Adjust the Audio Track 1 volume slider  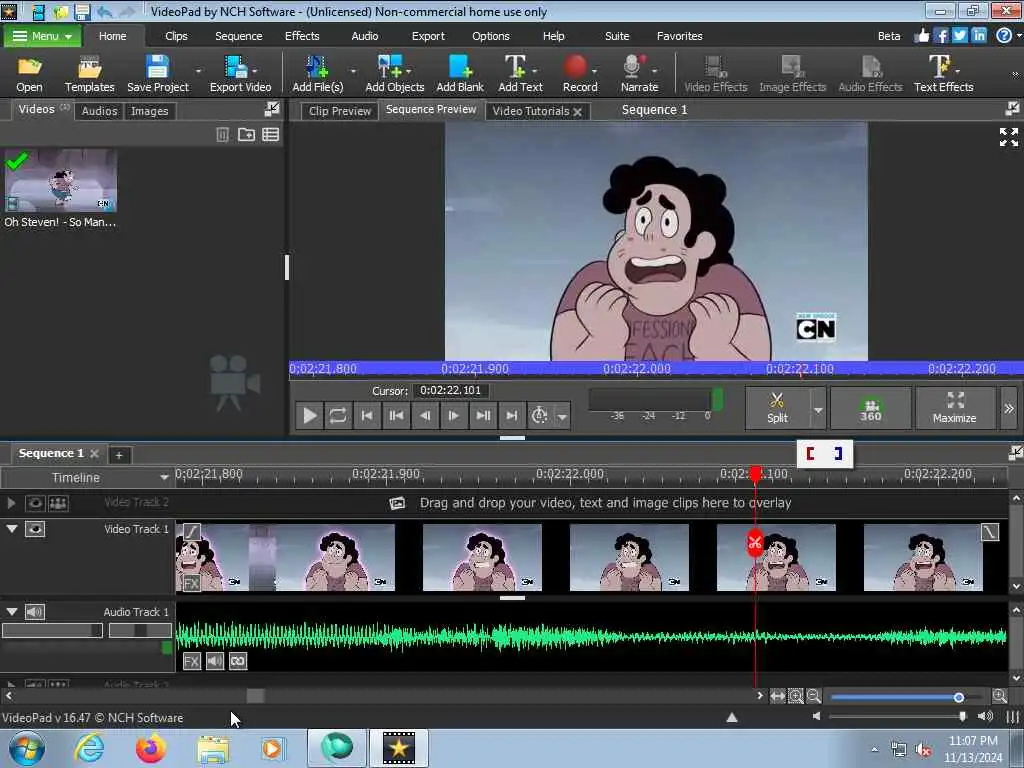click(52, 630)
